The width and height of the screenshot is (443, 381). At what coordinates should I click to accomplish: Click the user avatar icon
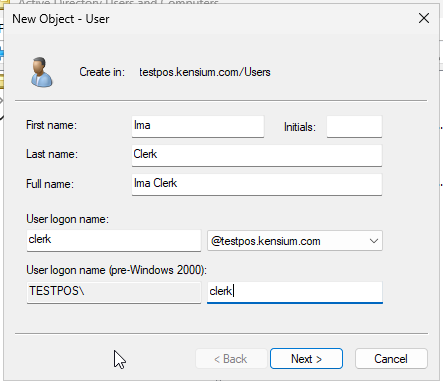(42, 72)
